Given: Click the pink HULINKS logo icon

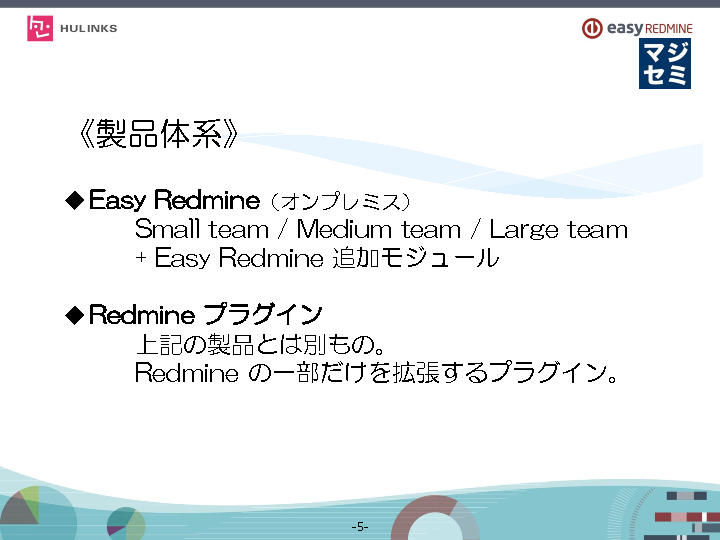Looking at the screenshot, I should pos(40,28).
